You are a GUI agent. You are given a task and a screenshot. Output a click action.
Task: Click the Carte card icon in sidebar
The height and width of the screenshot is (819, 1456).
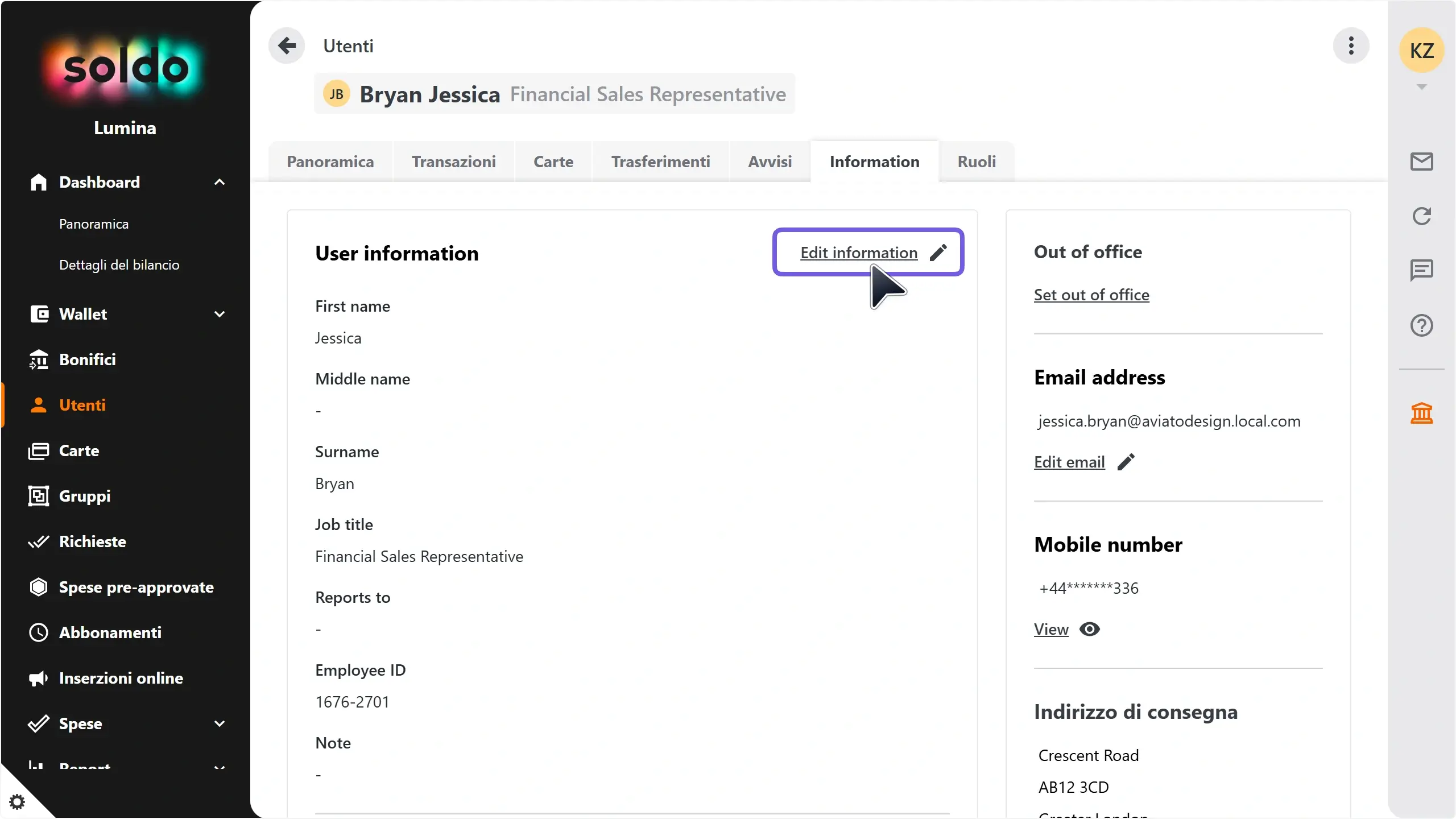click(38, 450)
